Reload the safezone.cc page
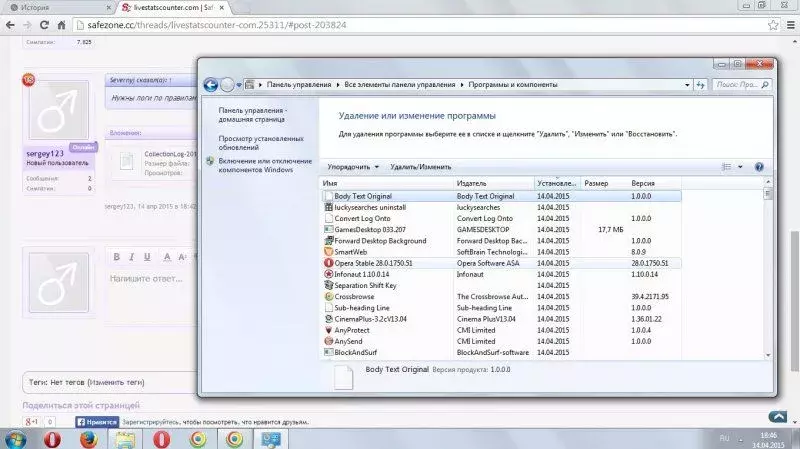This screenshot has width=800, height=449. 44,25
